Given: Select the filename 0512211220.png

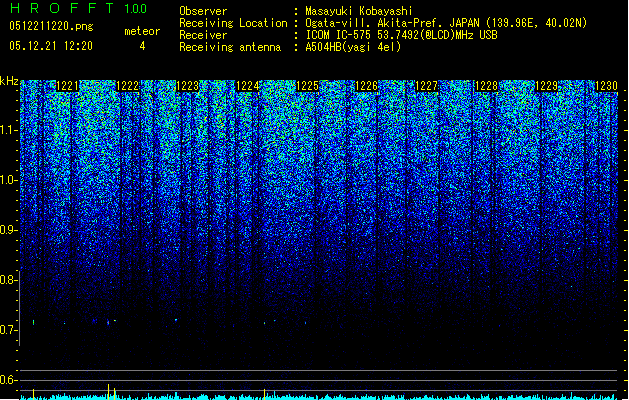Looking at the screenshot, I should (51, 27).
